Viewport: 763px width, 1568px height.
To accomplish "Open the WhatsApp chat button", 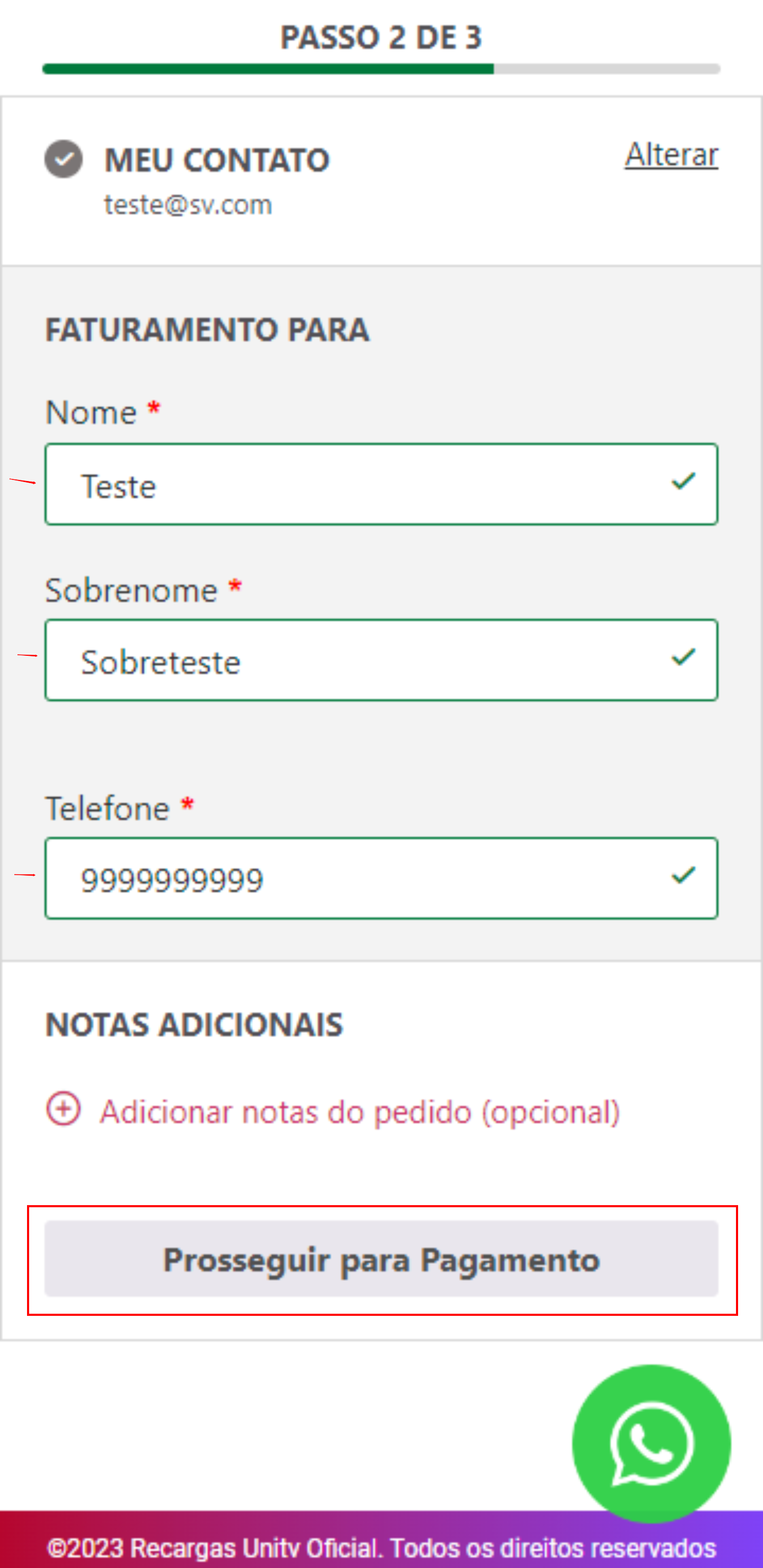I will (x=651, y=1443).
